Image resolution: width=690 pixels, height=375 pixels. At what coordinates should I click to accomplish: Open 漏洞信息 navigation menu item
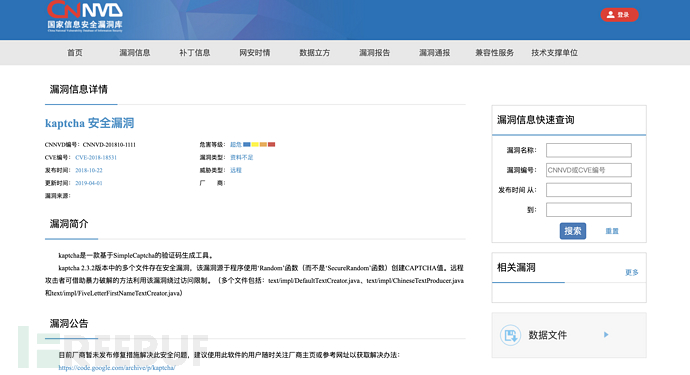coord(135,53)
